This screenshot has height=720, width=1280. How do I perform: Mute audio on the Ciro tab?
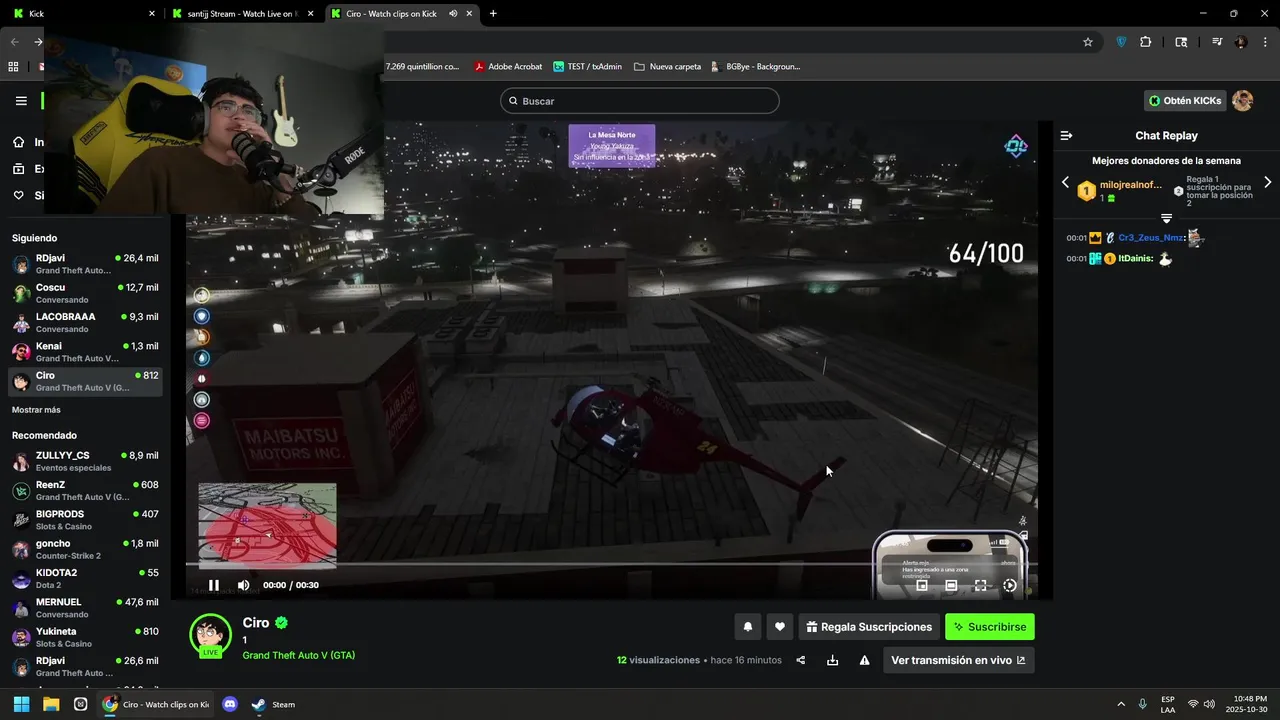[x=453, y=14]
